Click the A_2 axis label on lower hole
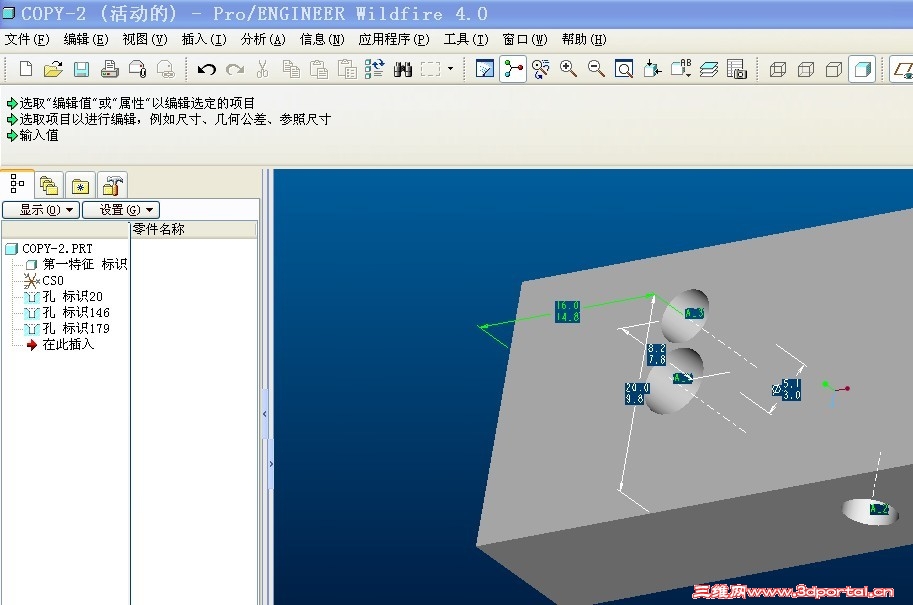The height and width of the screenshot is (605, 913). tap(879, 509)
